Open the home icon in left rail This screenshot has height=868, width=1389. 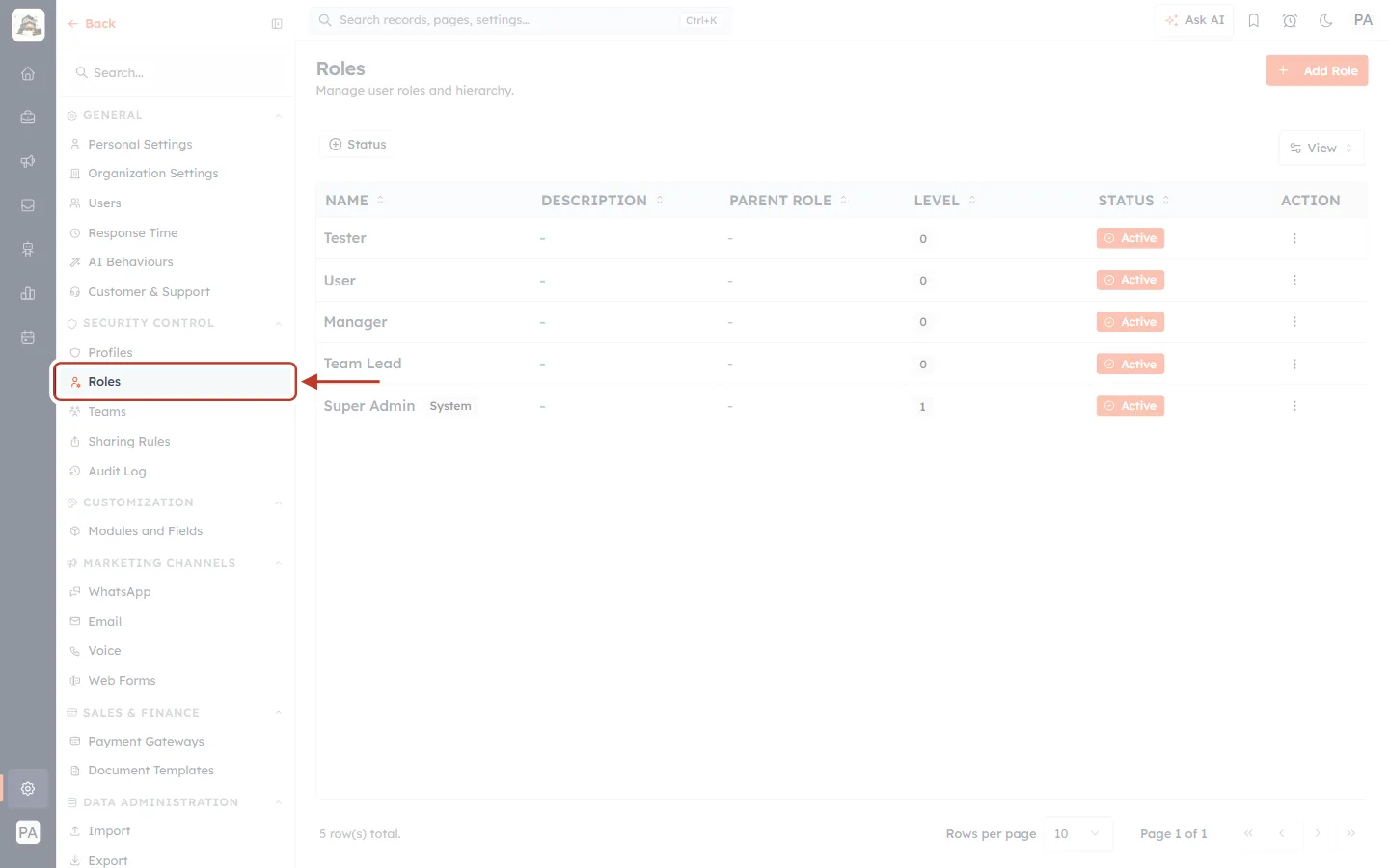[28, 73]
